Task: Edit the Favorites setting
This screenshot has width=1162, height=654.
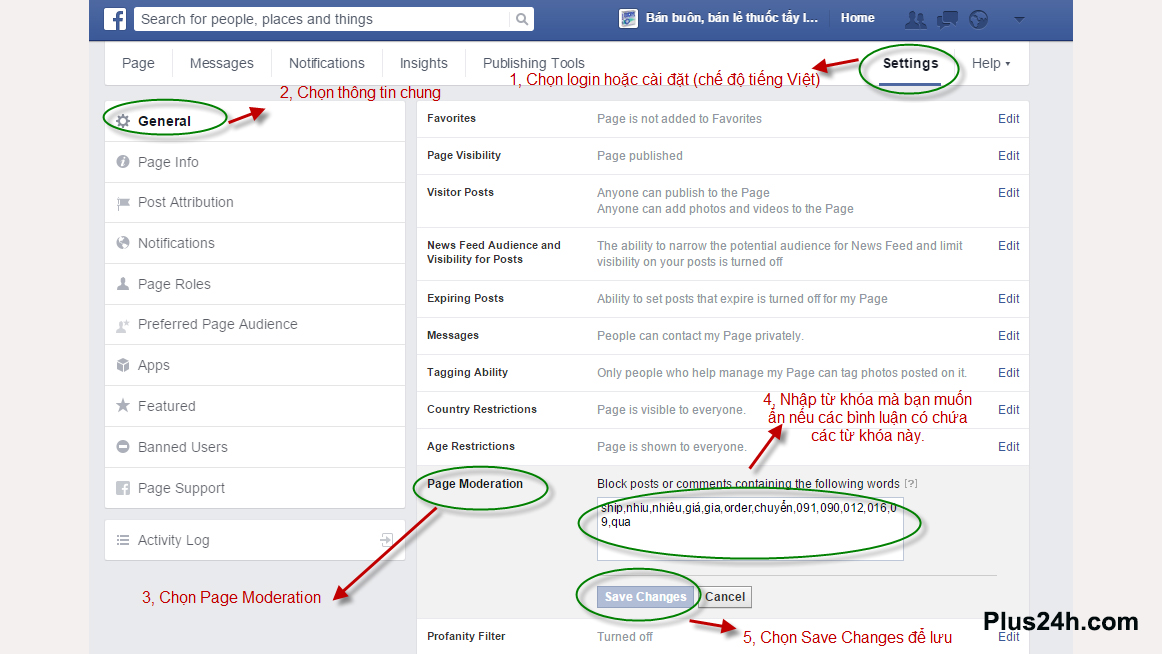Action: 1008,119
